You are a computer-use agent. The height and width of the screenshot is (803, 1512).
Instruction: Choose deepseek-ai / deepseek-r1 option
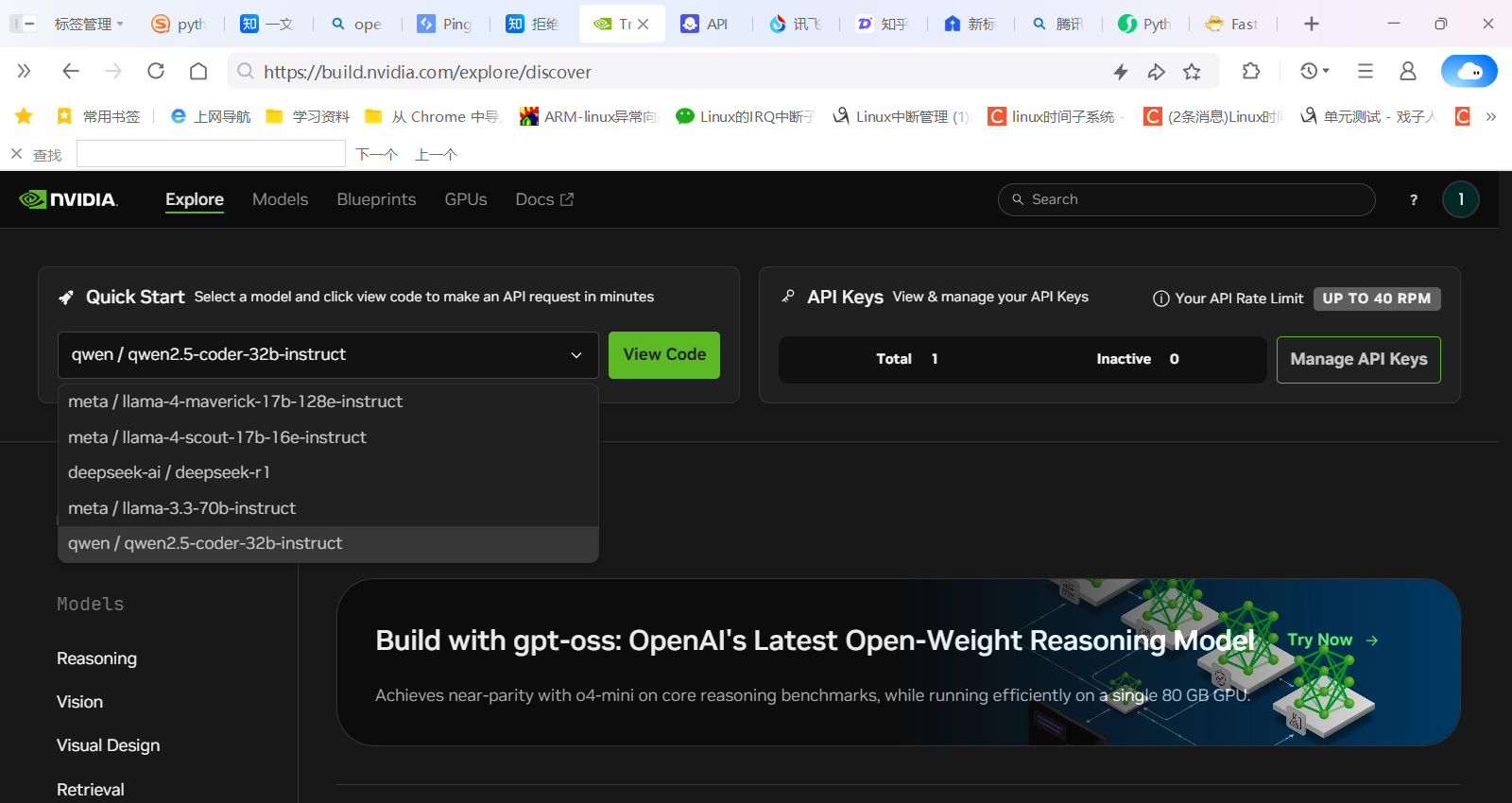click(x=328, y=472)
